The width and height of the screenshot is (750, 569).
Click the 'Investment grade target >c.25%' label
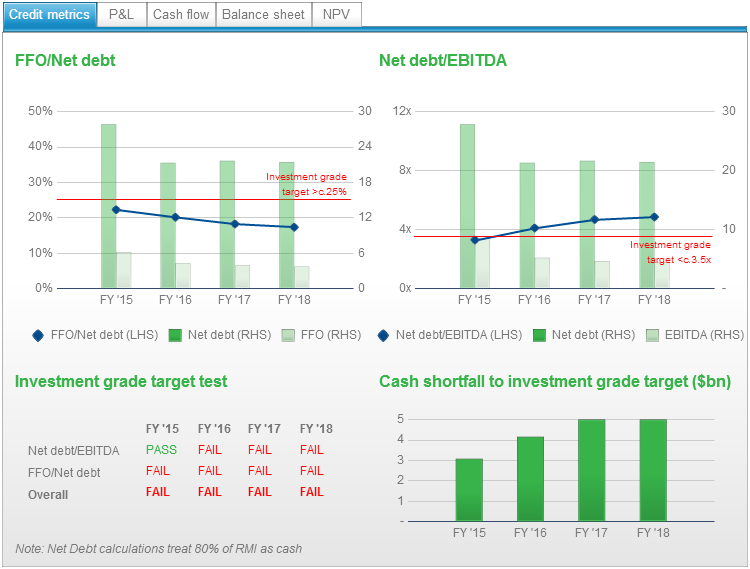pyautogui.click(x=306, y=184)
